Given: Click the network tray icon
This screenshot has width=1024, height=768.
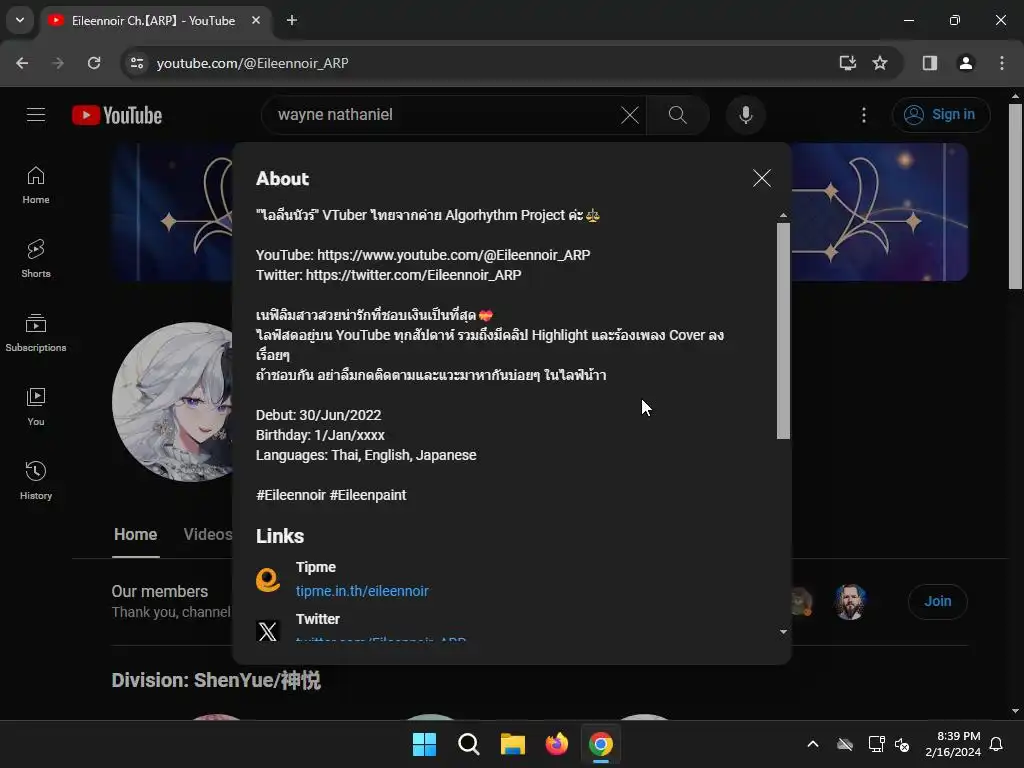Looking at the screenshot, I should click(876, 744).
